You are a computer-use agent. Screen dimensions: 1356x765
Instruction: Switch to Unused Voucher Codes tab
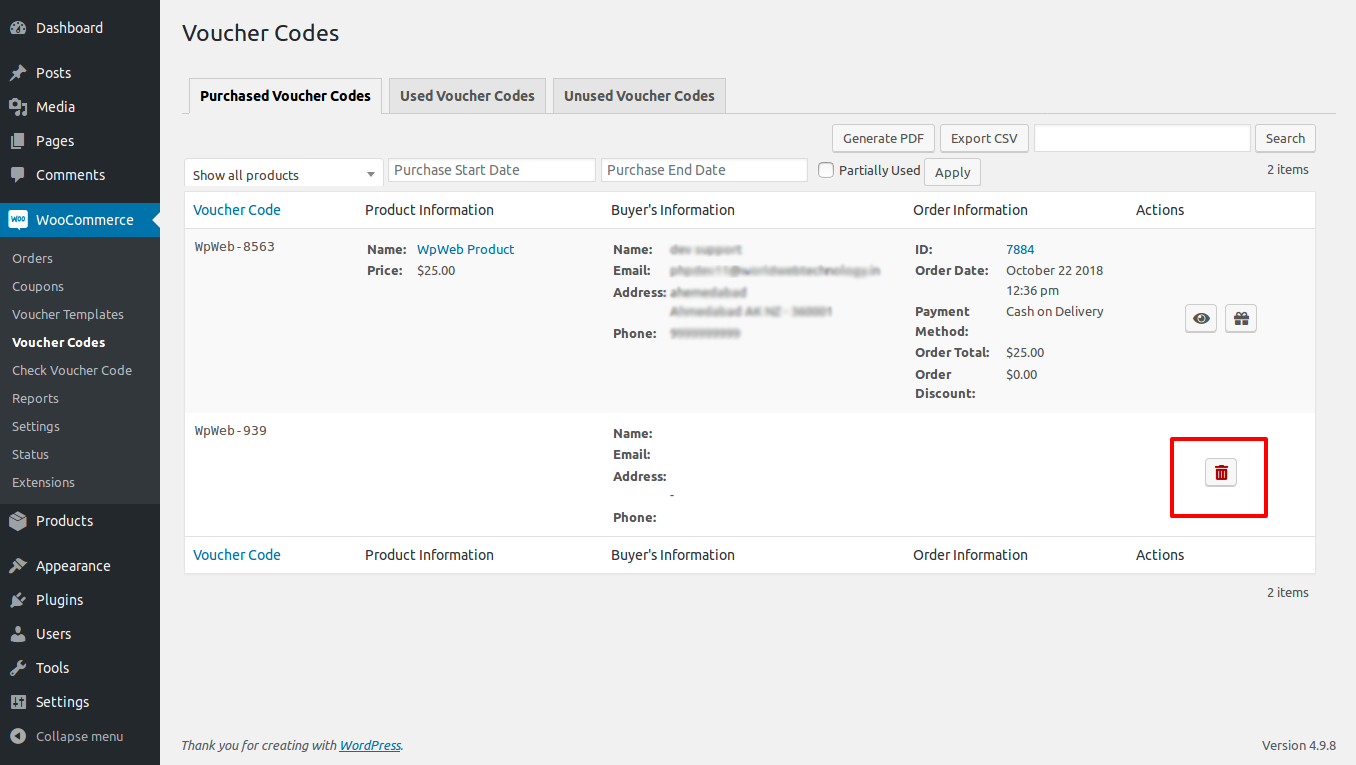click(x=639, y=96)
